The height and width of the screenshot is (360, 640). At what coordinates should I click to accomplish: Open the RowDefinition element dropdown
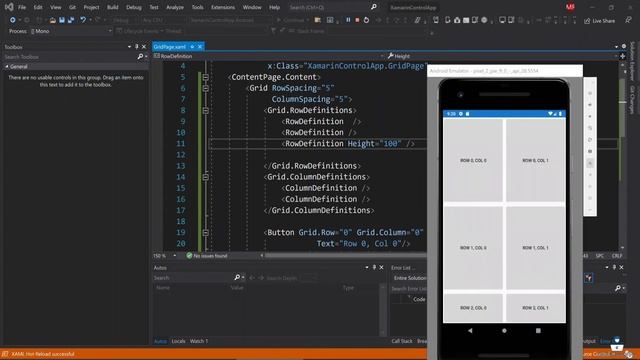pos(269,56)
